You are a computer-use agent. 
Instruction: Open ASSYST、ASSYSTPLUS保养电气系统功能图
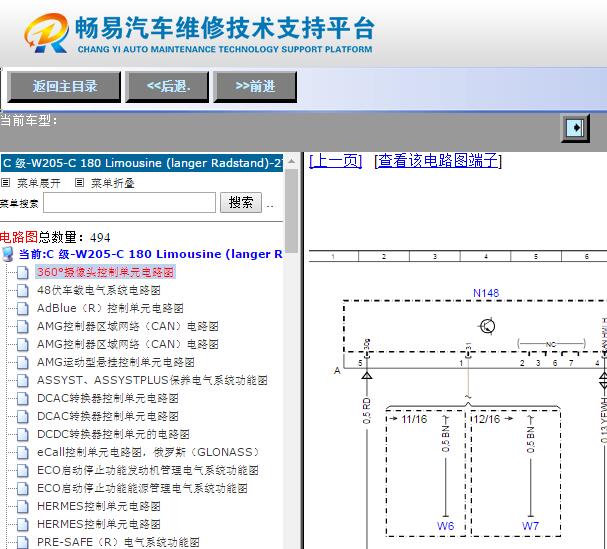[152, 380]
